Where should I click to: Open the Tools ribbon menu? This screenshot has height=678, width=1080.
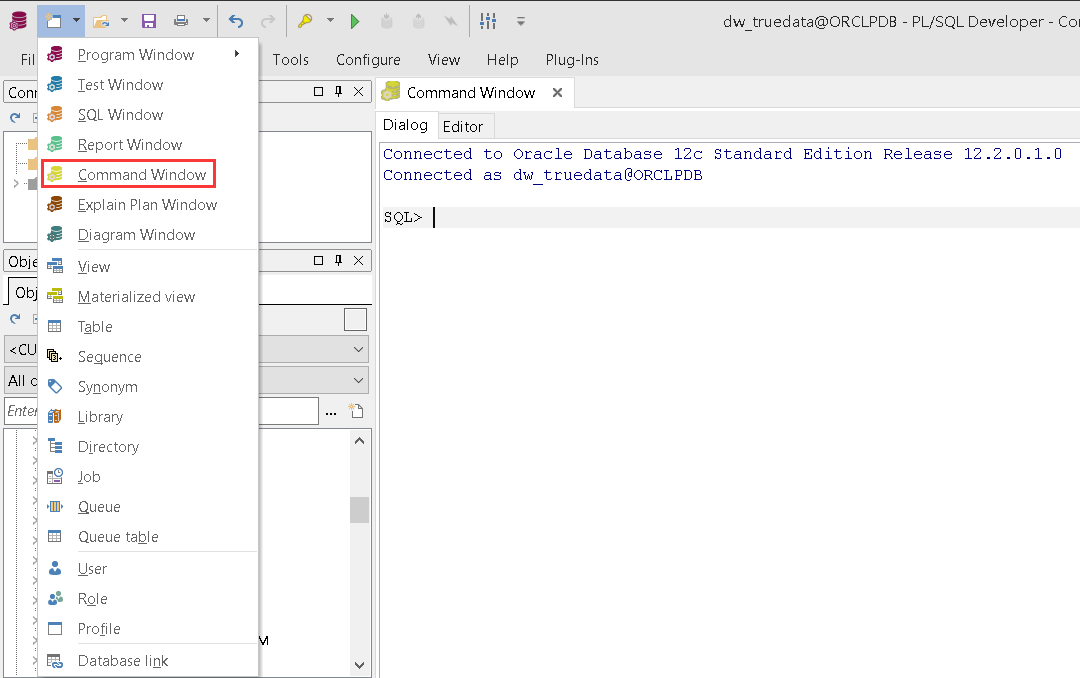click(291, 60)
